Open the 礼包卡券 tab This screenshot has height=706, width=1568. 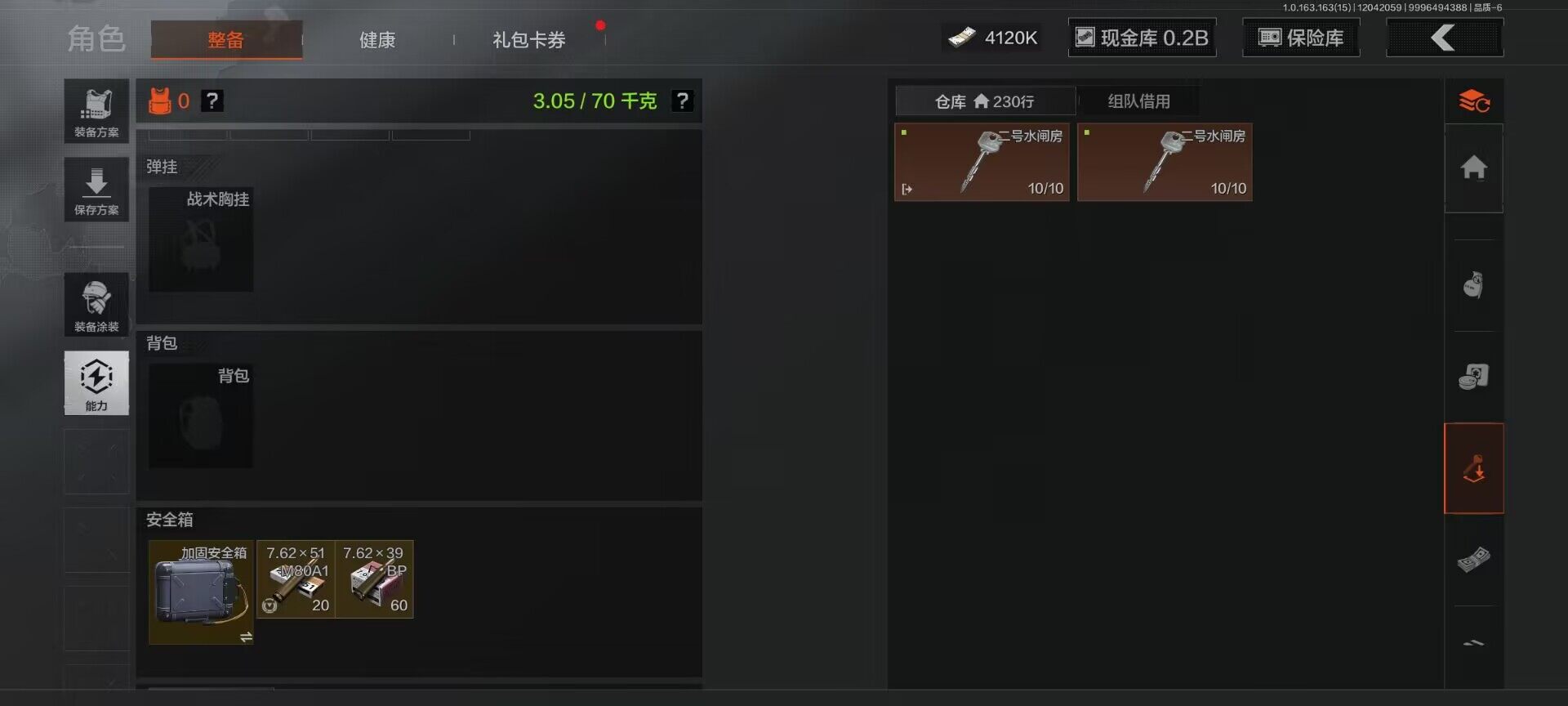(529, 39)
